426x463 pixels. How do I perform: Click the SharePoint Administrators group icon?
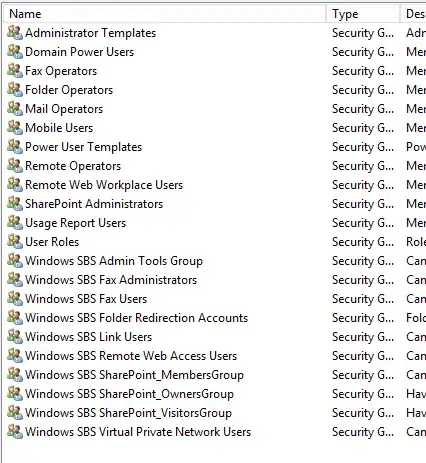pyautogui.click(x=15, y=204)
